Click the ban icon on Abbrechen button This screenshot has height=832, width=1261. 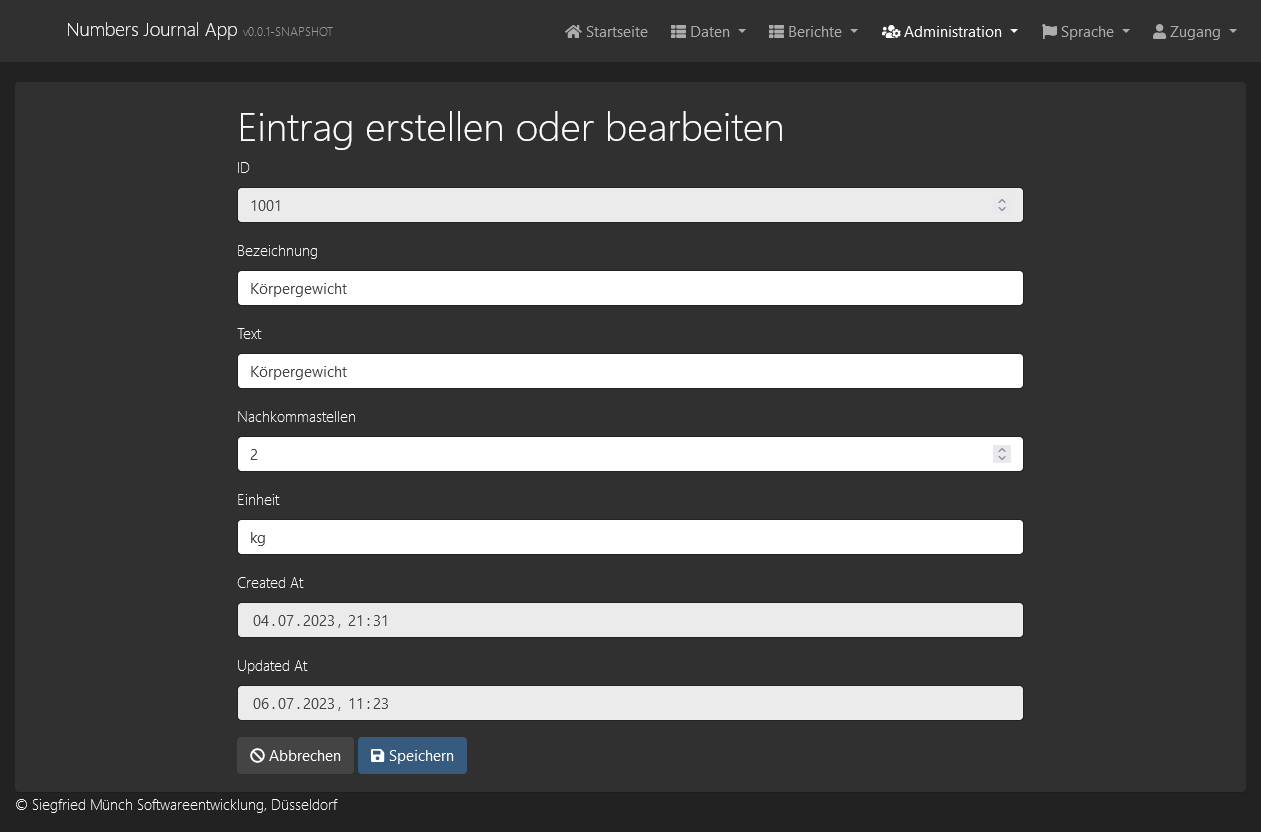click(257, 756)
